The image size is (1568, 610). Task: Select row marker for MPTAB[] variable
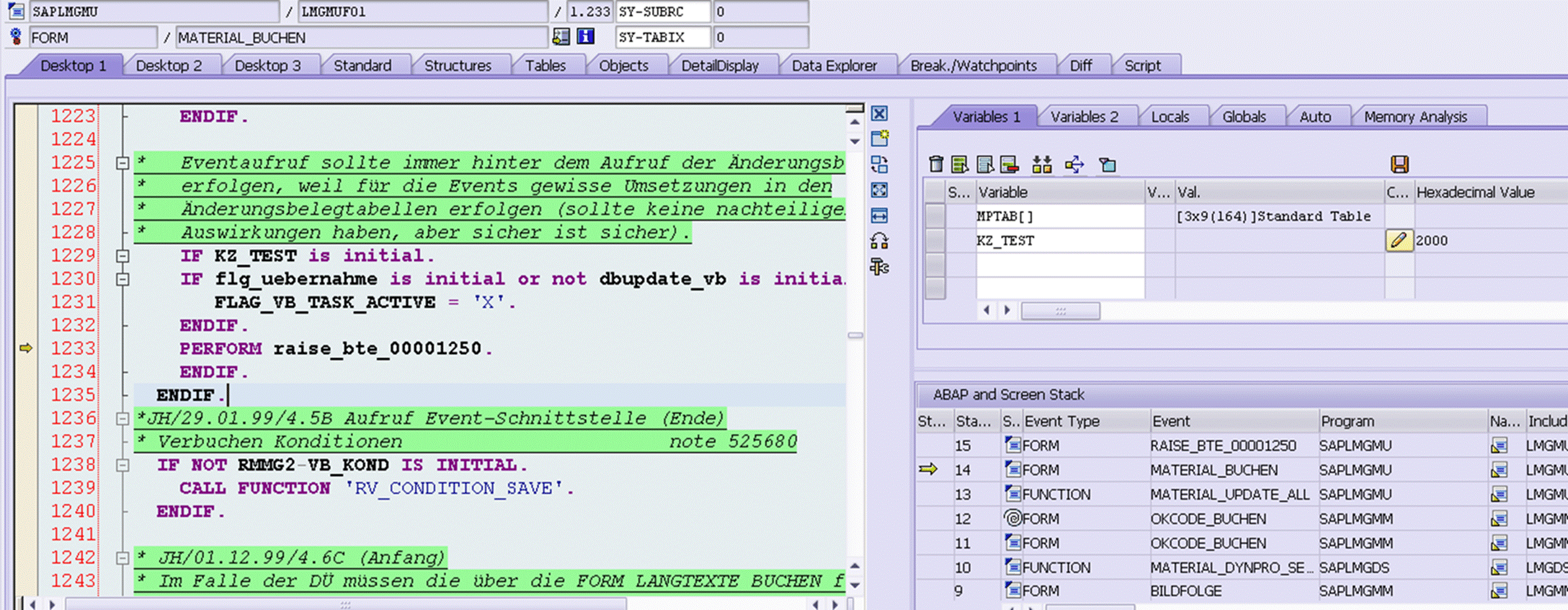[935, 216]
